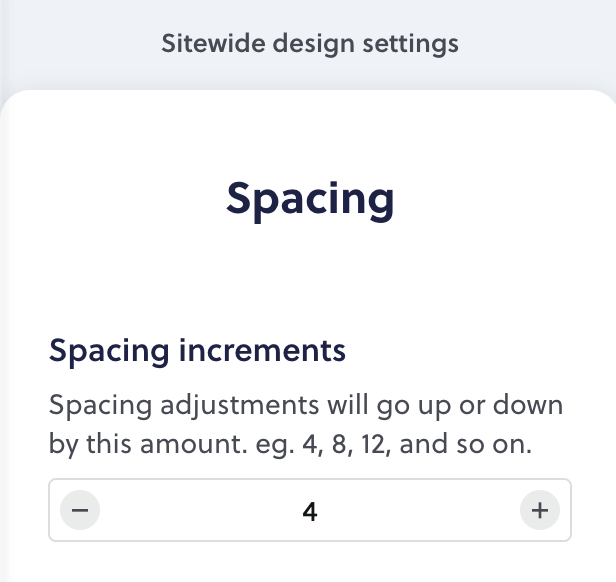
Task: Click the Spacing increments label
Action: [197, 351]
